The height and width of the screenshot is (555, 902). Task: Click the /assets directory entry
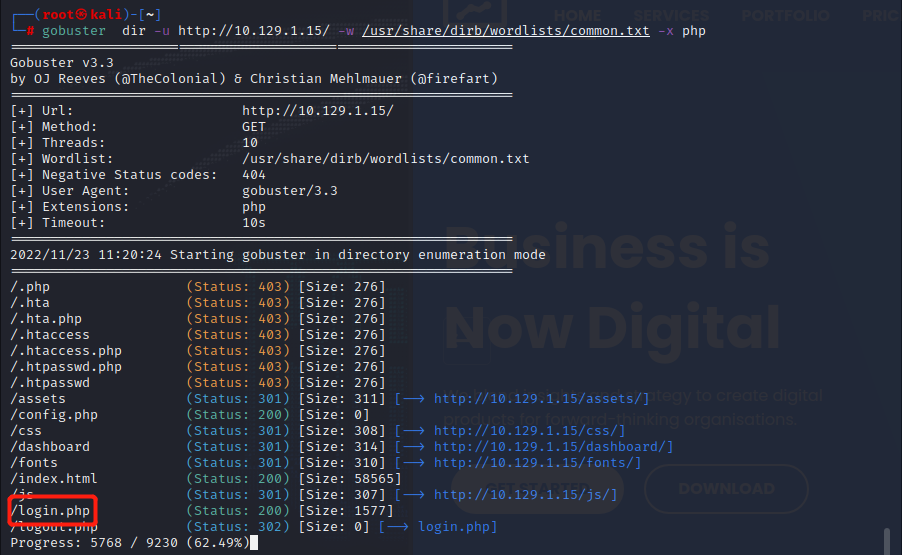point(38,399)
